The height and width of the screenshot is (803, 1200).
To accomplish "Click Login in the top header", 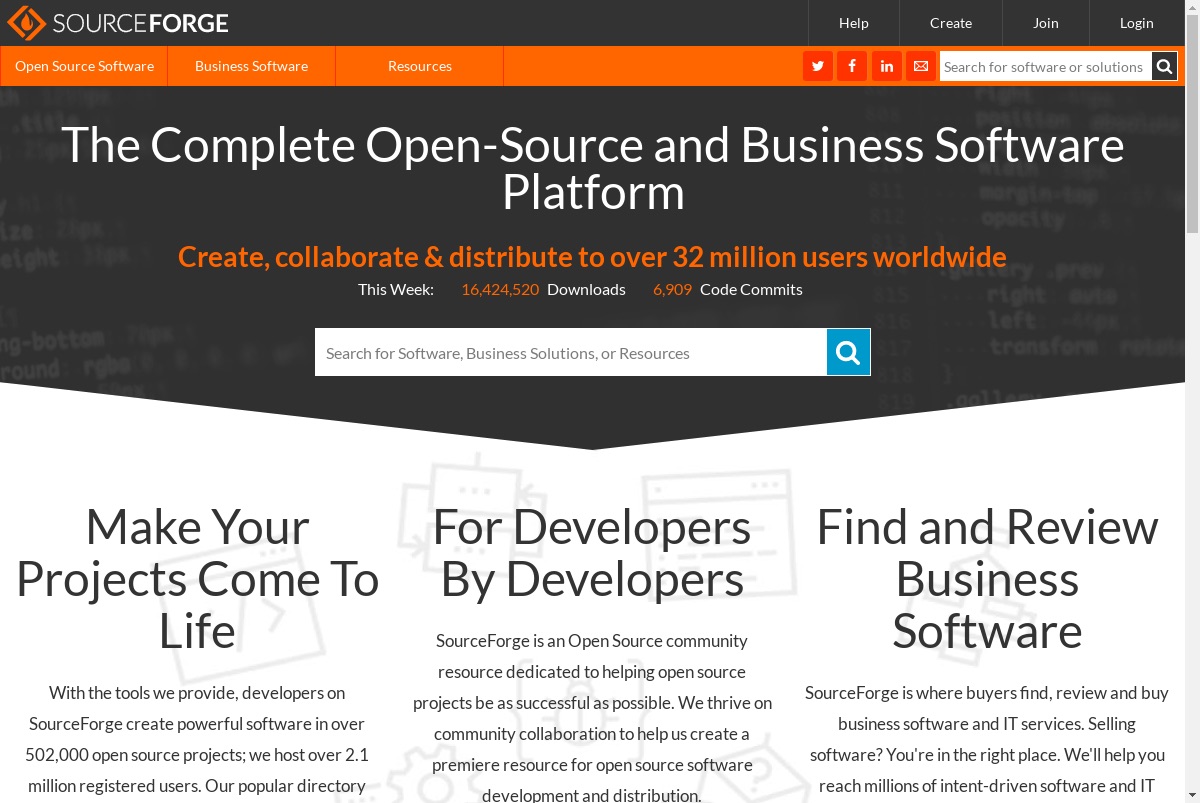I will [x=1137, y=23].
